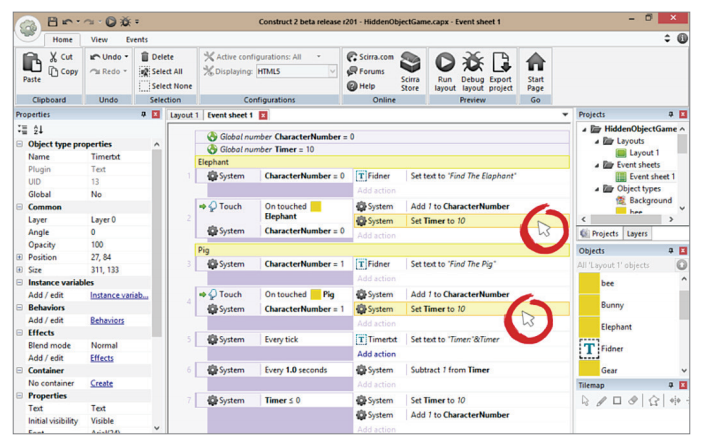Click the Paste clipboard icon
This screenshot has height=448, width=703.
[32, 63]
